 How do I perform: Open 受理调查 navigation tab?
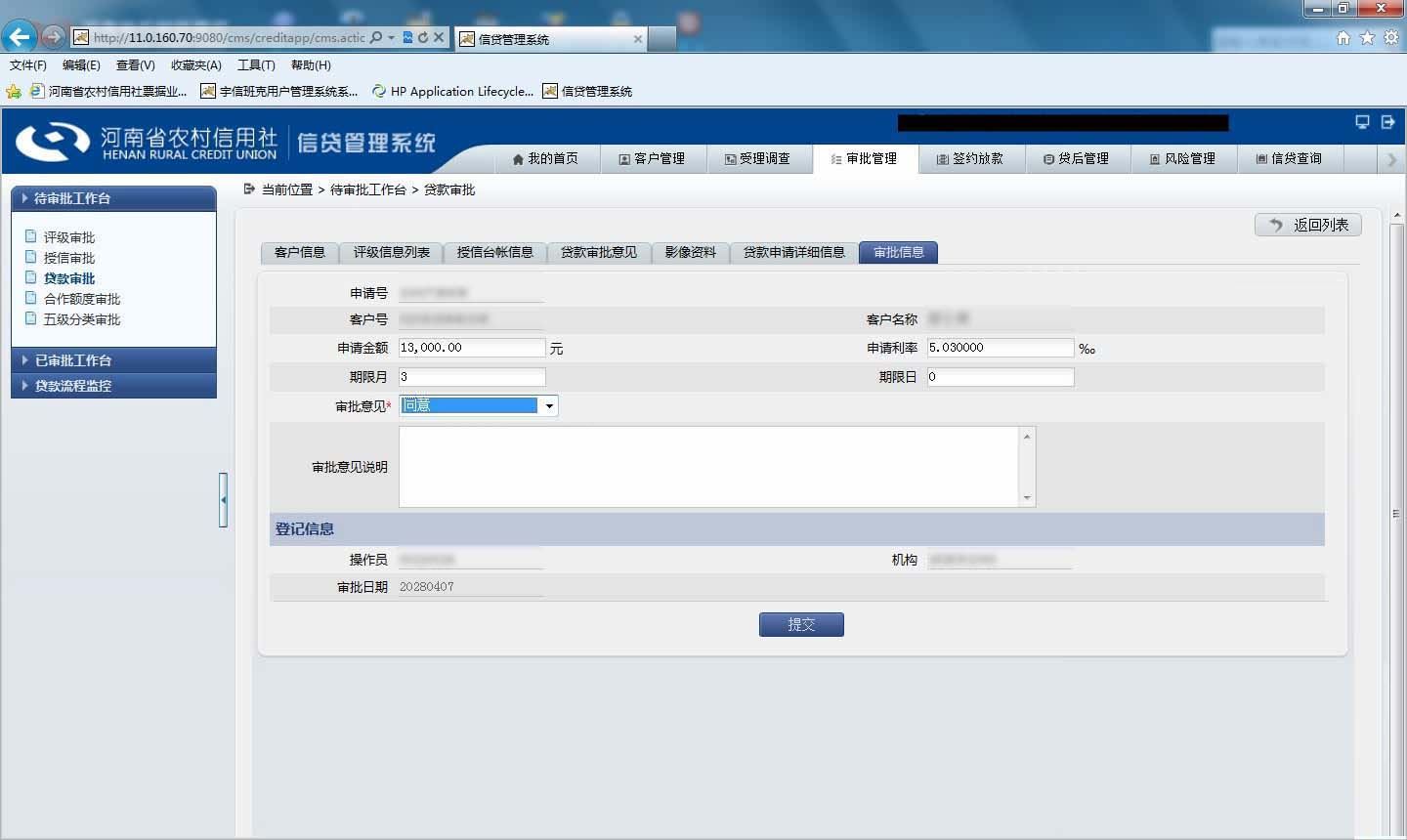(758, 158)
